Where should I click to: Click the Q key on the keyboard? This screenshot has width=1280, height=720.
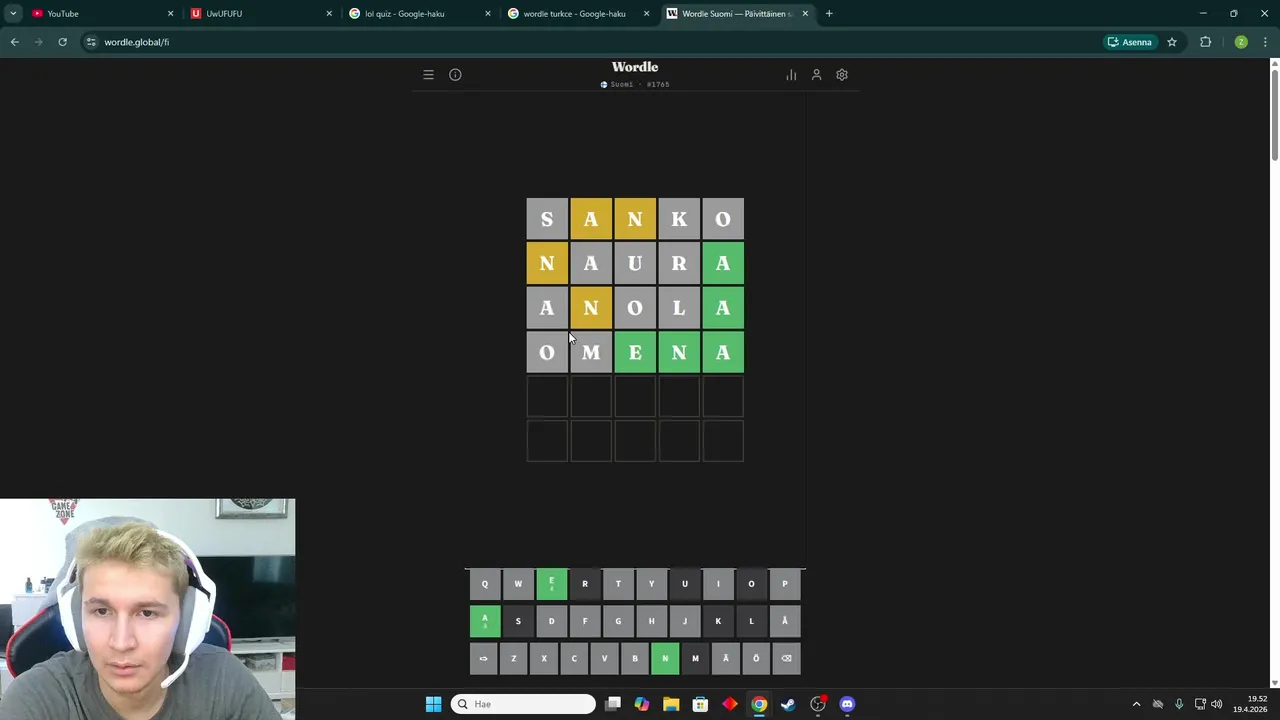pos(485,584)
